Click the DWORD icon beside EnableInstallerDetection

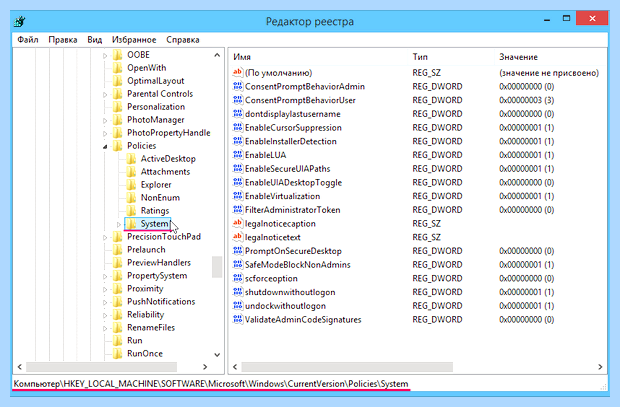(238, 141)
